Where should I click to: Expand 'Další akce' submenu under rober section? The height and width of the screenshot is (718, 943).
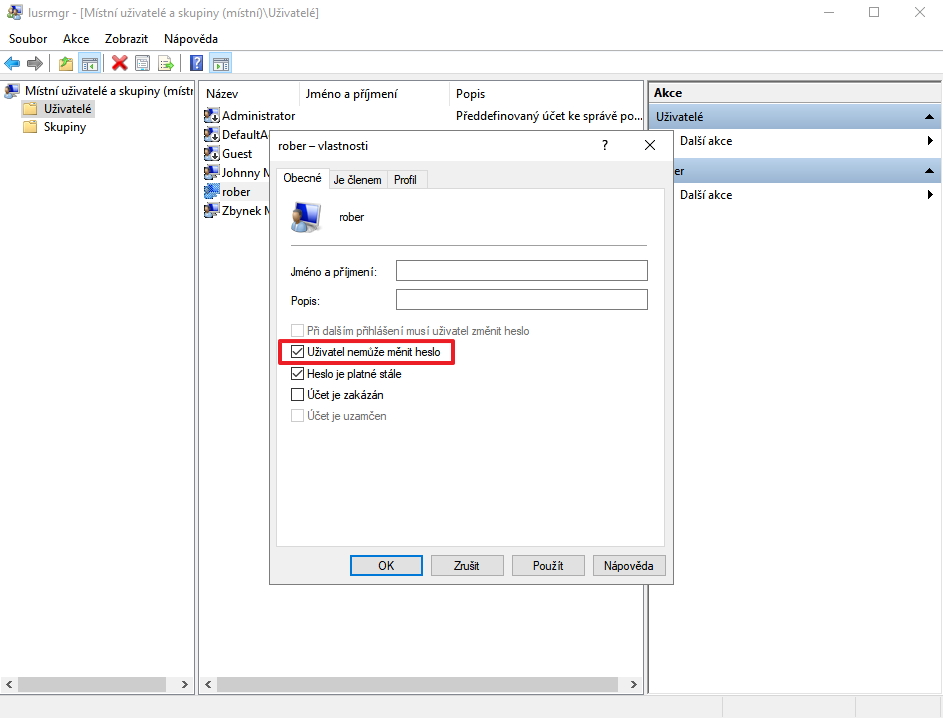(930, 195)
